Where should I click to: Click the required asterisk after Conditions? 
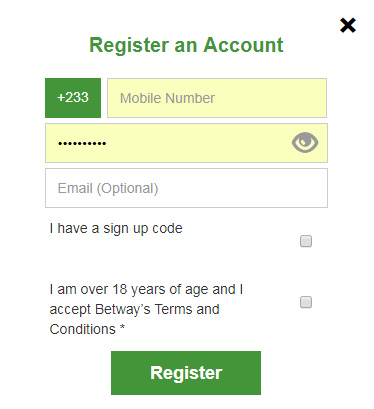click(x=122, y=327)
